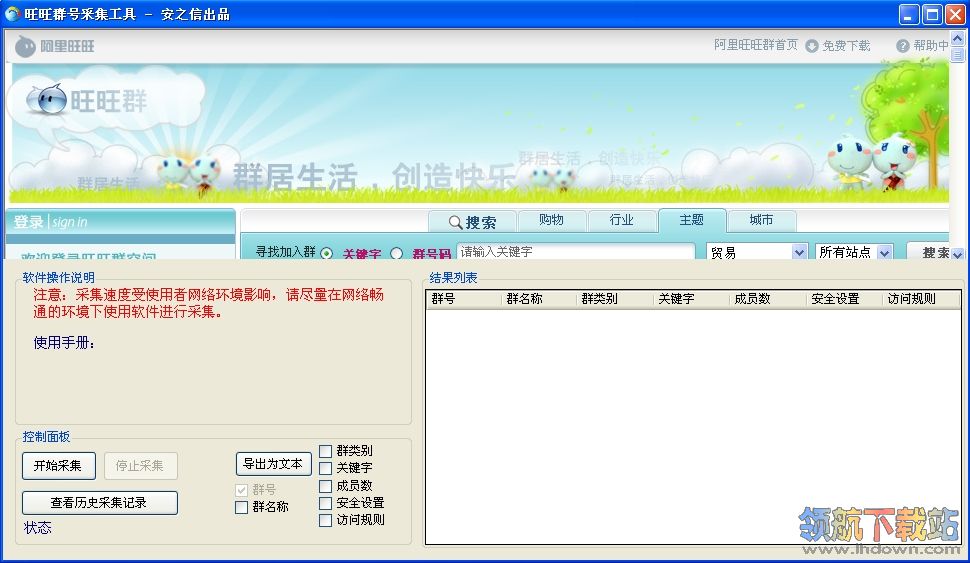Click the 群号 column header

(463, 299)
